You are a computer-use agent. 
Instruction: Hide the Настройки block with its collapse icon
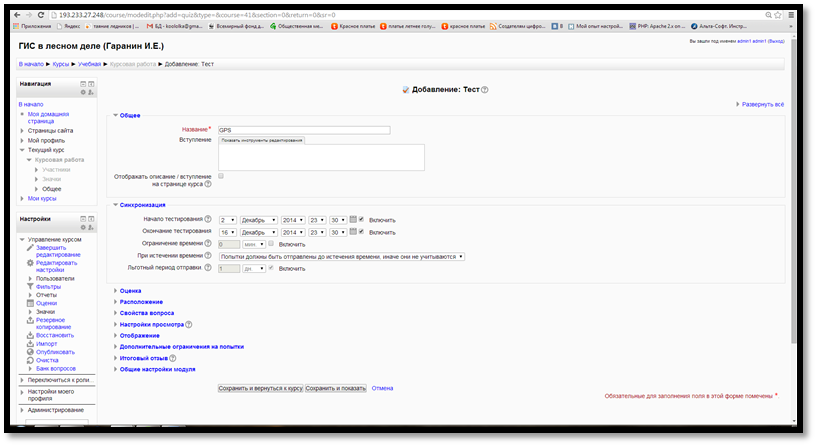[x=83, y=219]
